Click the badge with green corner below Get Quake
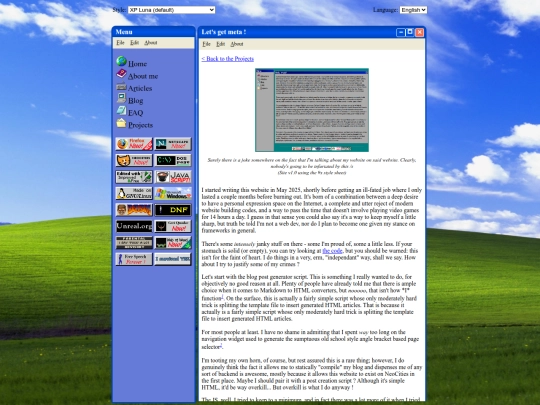This screenshot has height=405, width=540. click(x=173, y=243)
